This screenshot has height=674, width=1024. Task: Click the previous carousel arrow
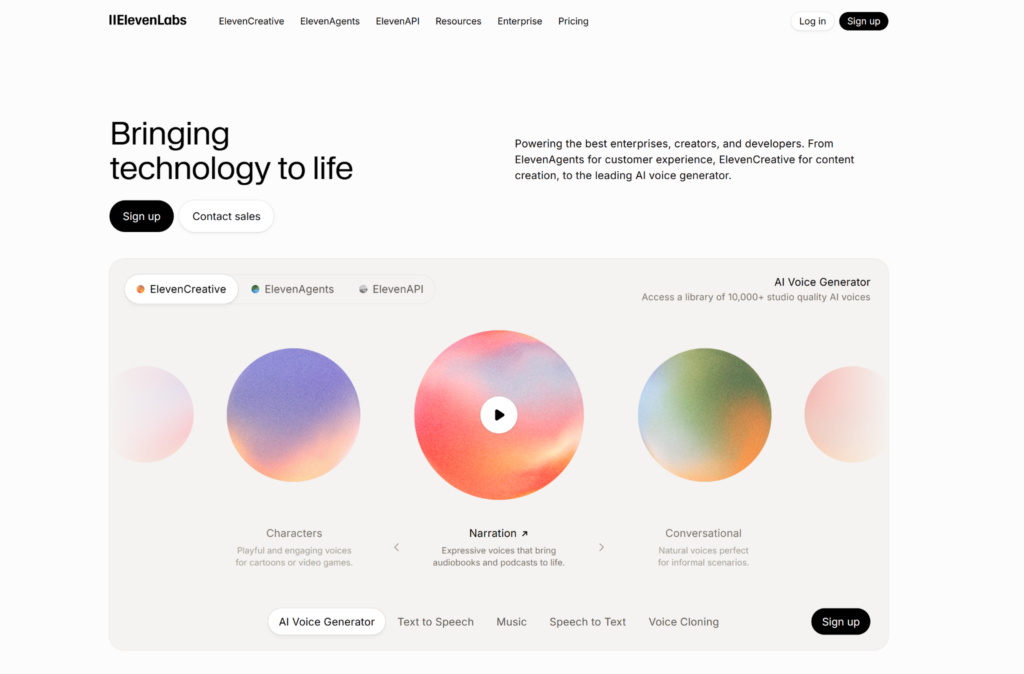[397, 547]
